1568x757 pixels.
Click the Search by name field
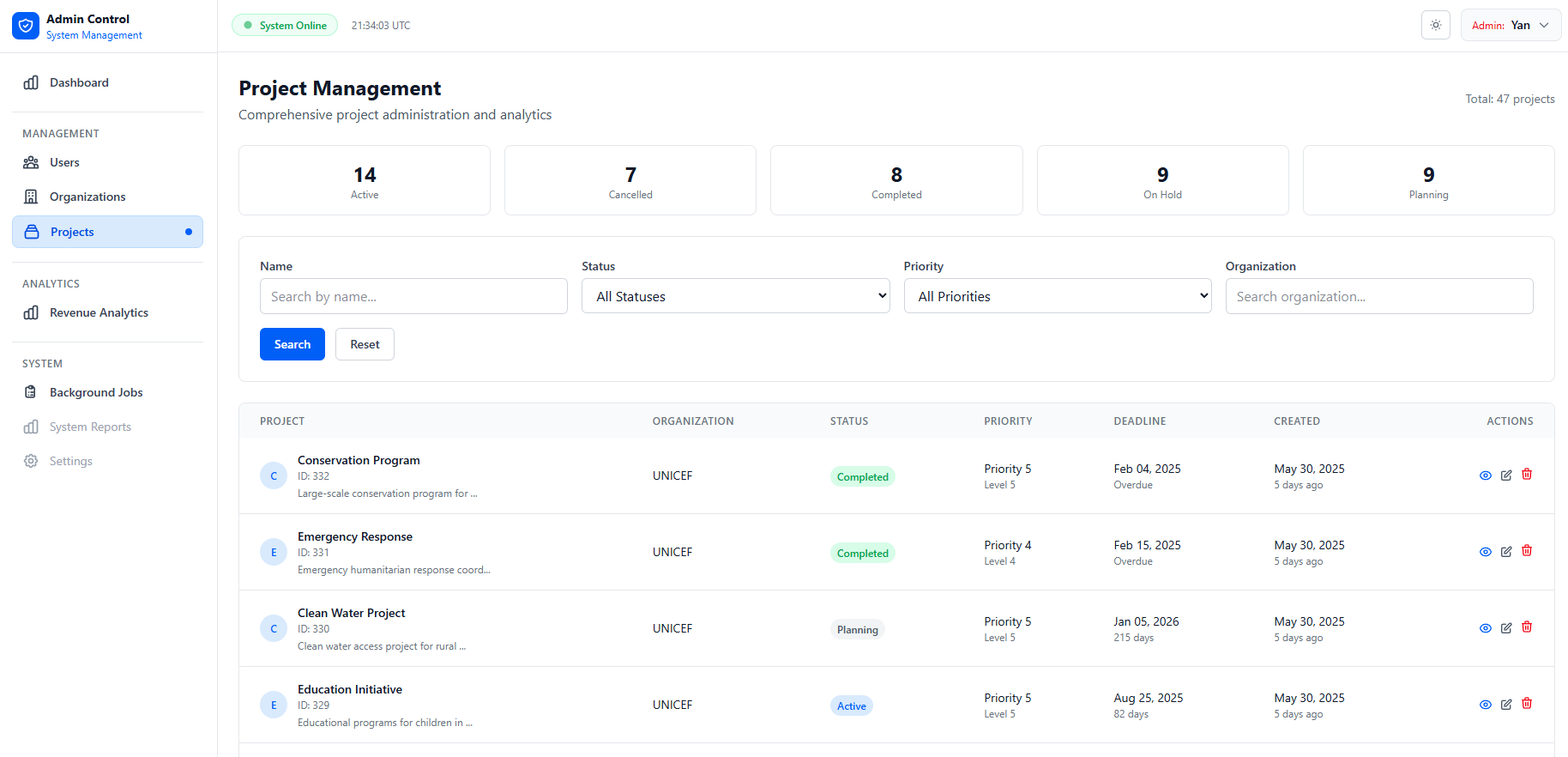[x=413, y=296]
